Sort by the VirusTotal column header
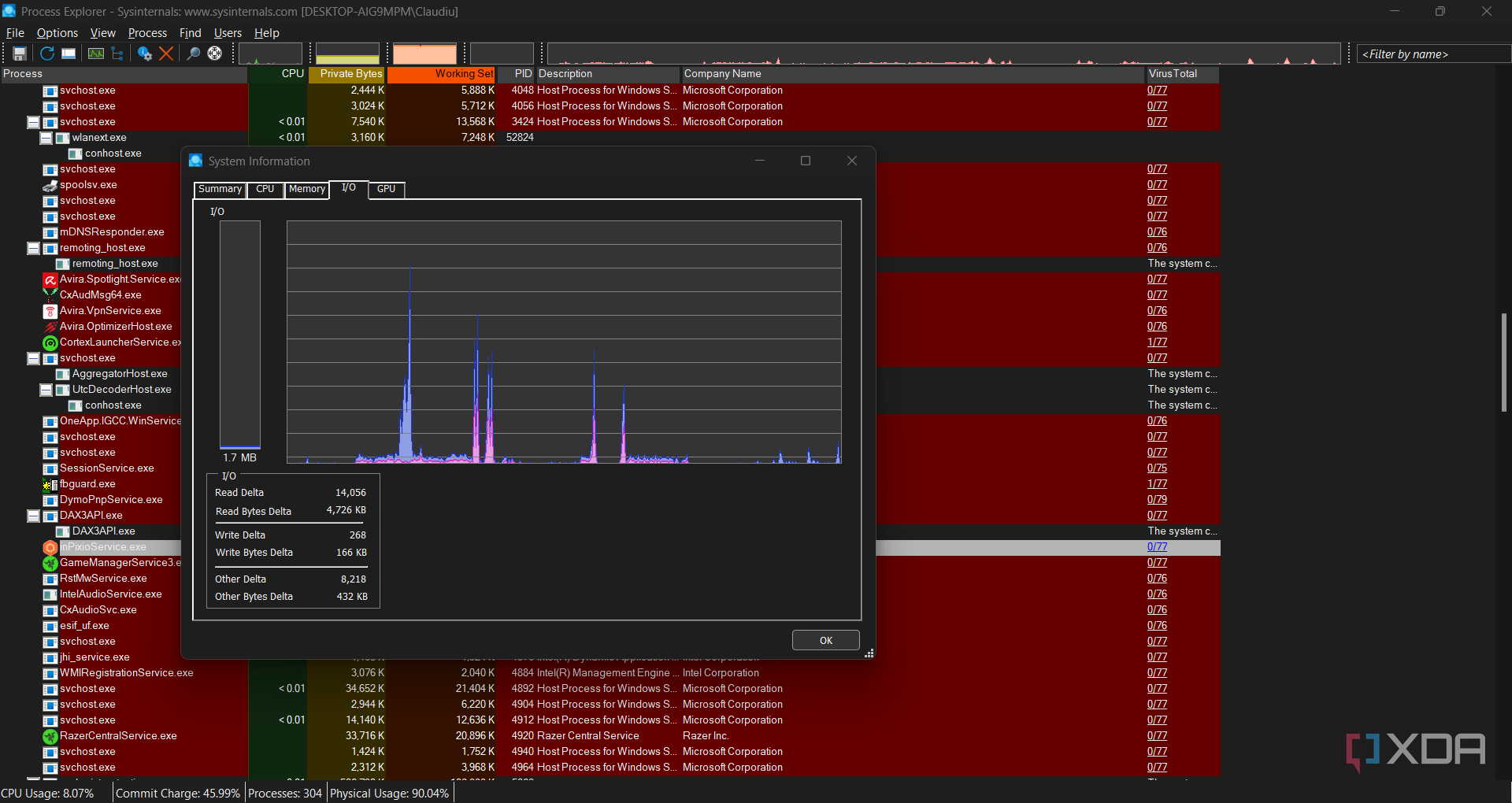Screen dimensions: 1512x803 coord(1182,74)
